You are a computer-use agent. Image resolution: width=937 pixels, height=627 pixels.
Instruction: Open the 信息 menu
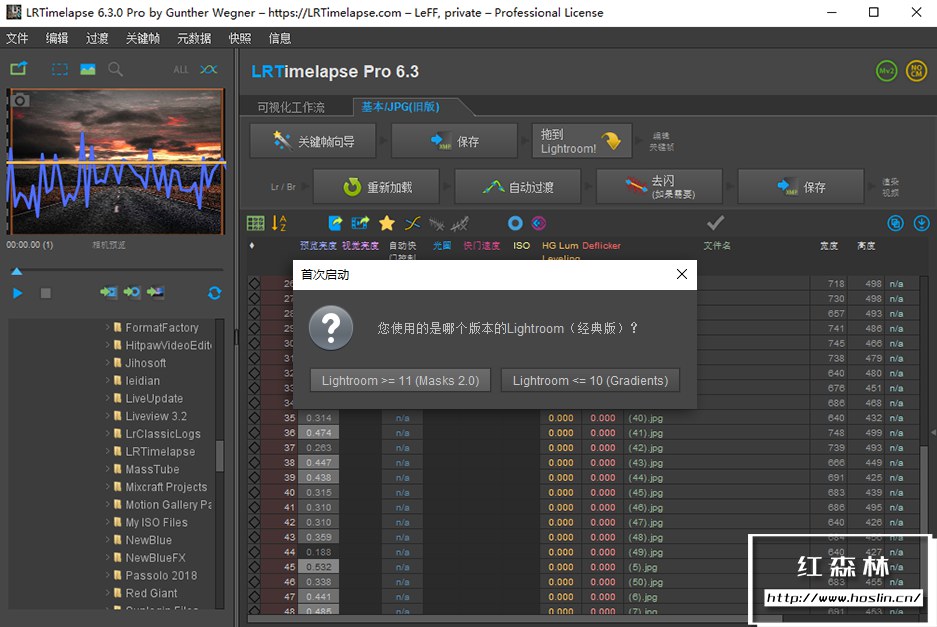(280, 38)
